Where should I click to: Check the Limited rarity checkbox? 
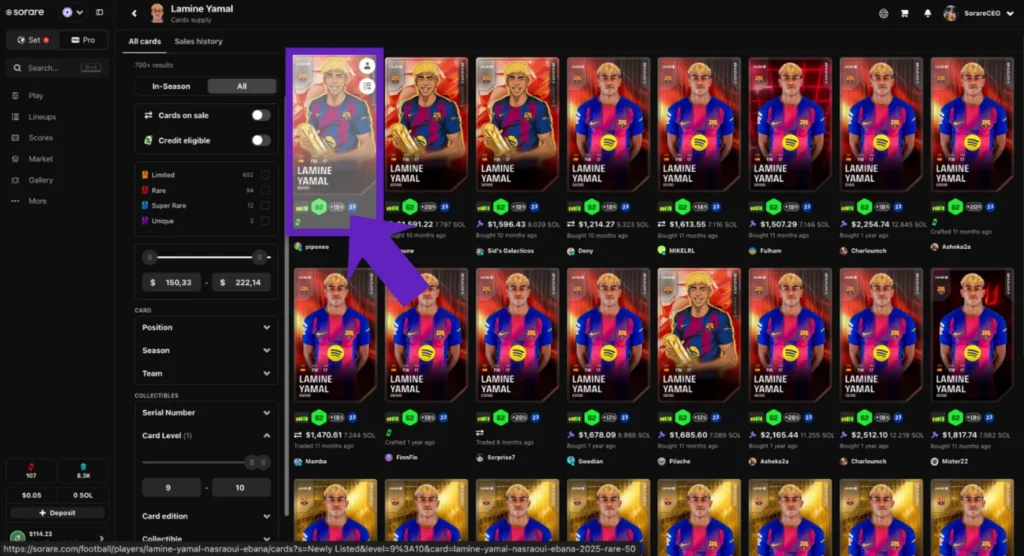coord(265,174)
